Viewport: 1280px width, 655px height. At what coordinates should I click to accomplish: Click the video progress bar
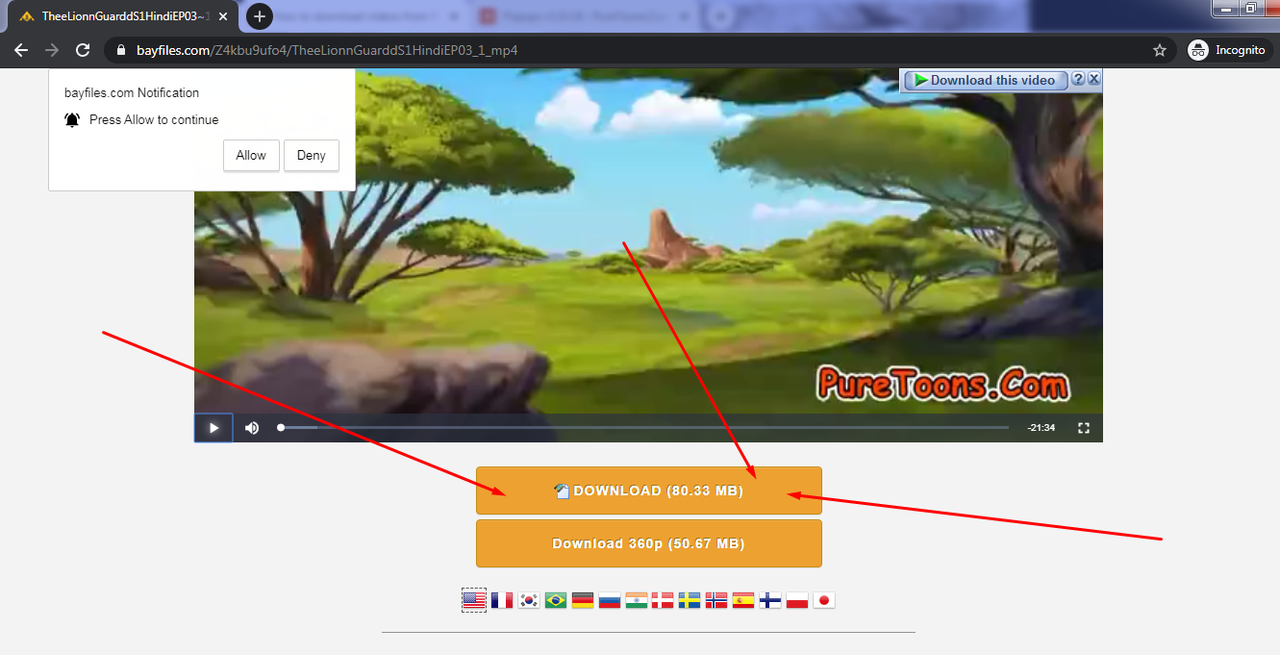[644, 428]
